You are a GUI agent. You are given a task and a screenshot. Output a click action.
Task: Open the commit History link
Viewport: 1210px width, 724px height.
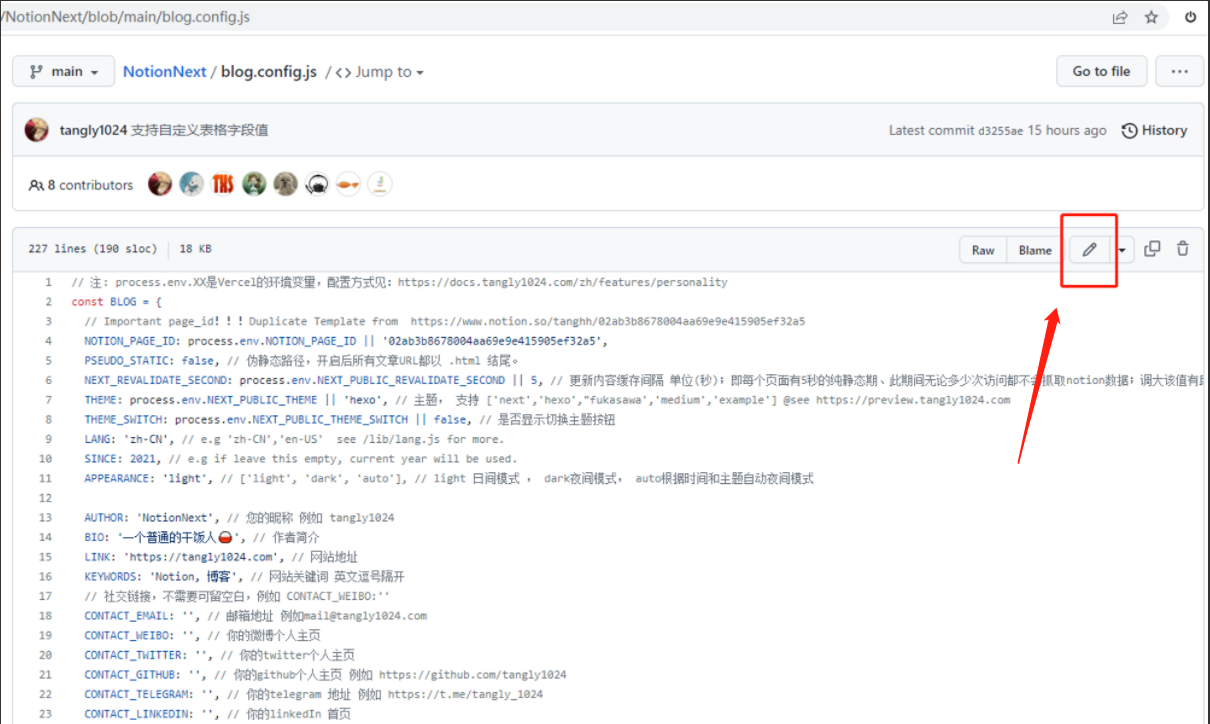coord(1154,130)
